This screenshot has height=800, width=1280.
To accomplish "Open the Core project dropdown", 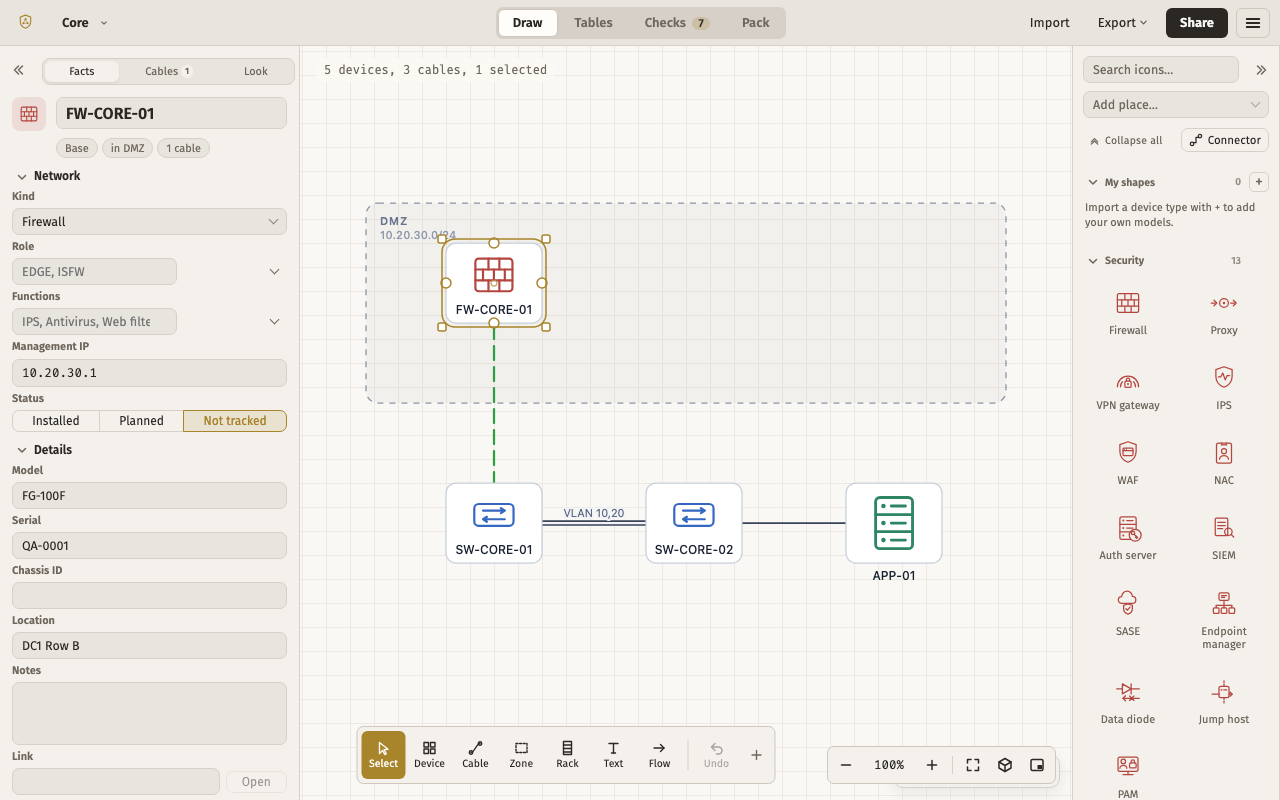I will pos(85,23).
